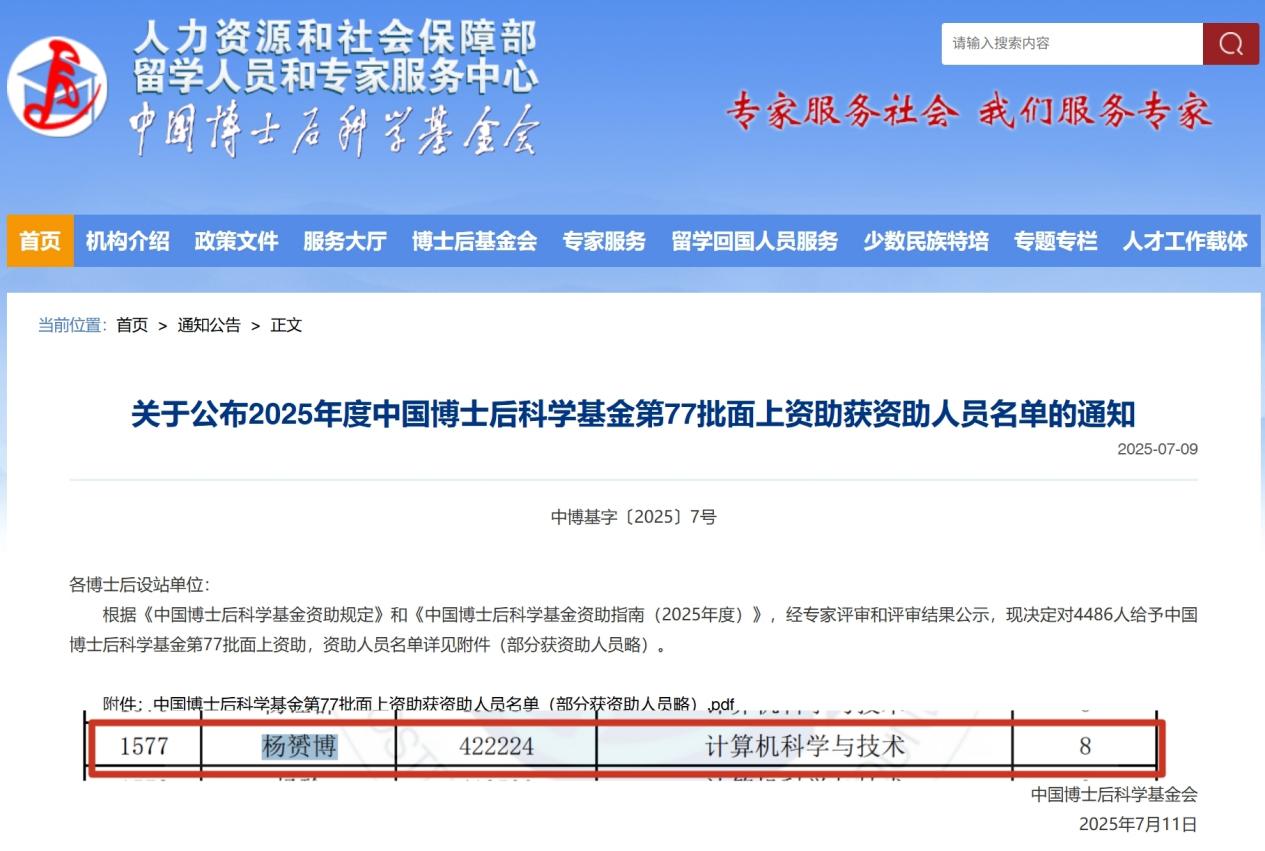The width and height of the screenshot is (1265, 851).
Task: Open the 留学回国人员服务 menu item
Action: pos(755,241)
